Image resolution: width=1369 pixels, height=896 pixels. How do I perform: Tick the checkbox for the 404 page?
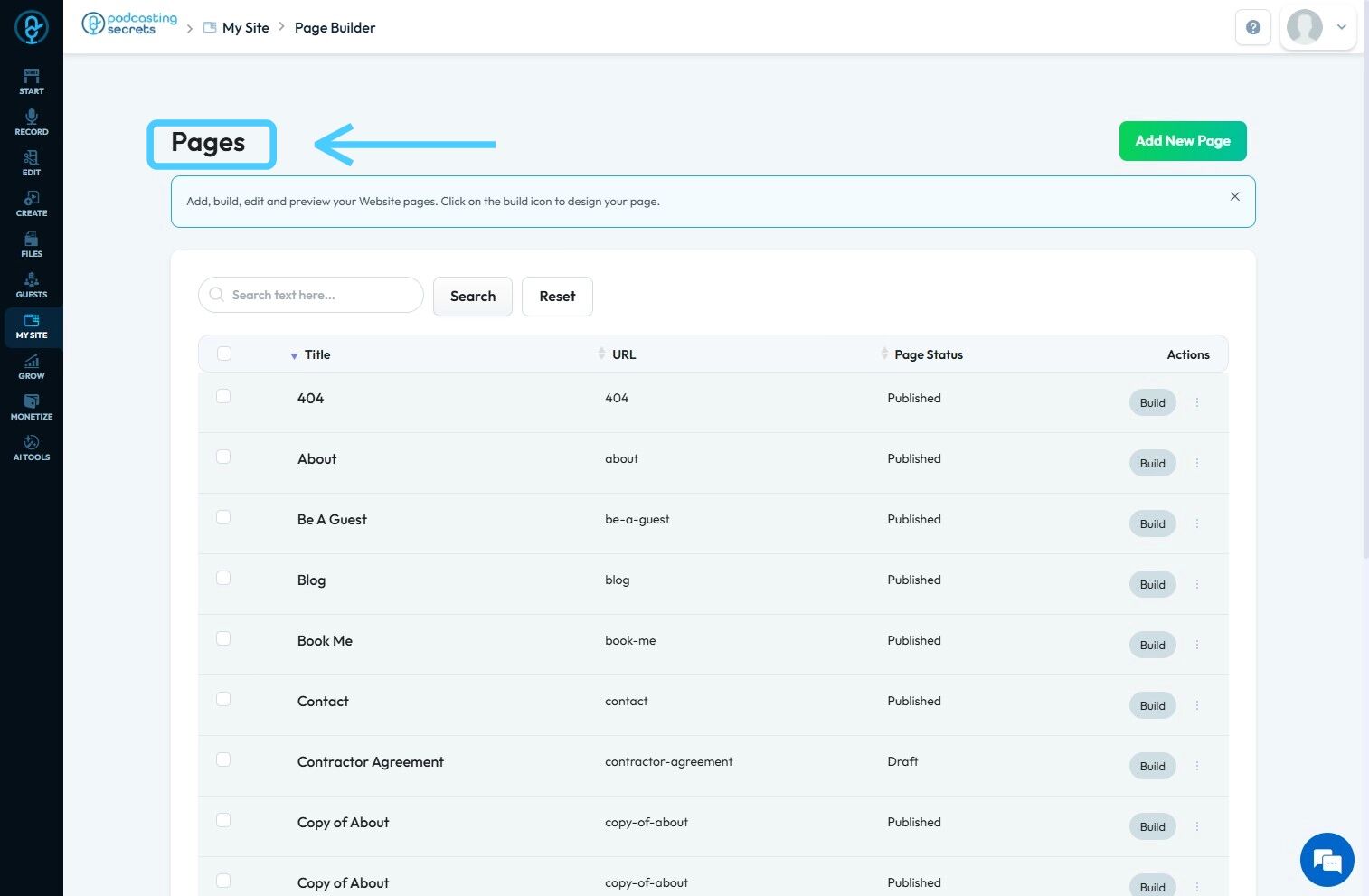pos(223,396)
